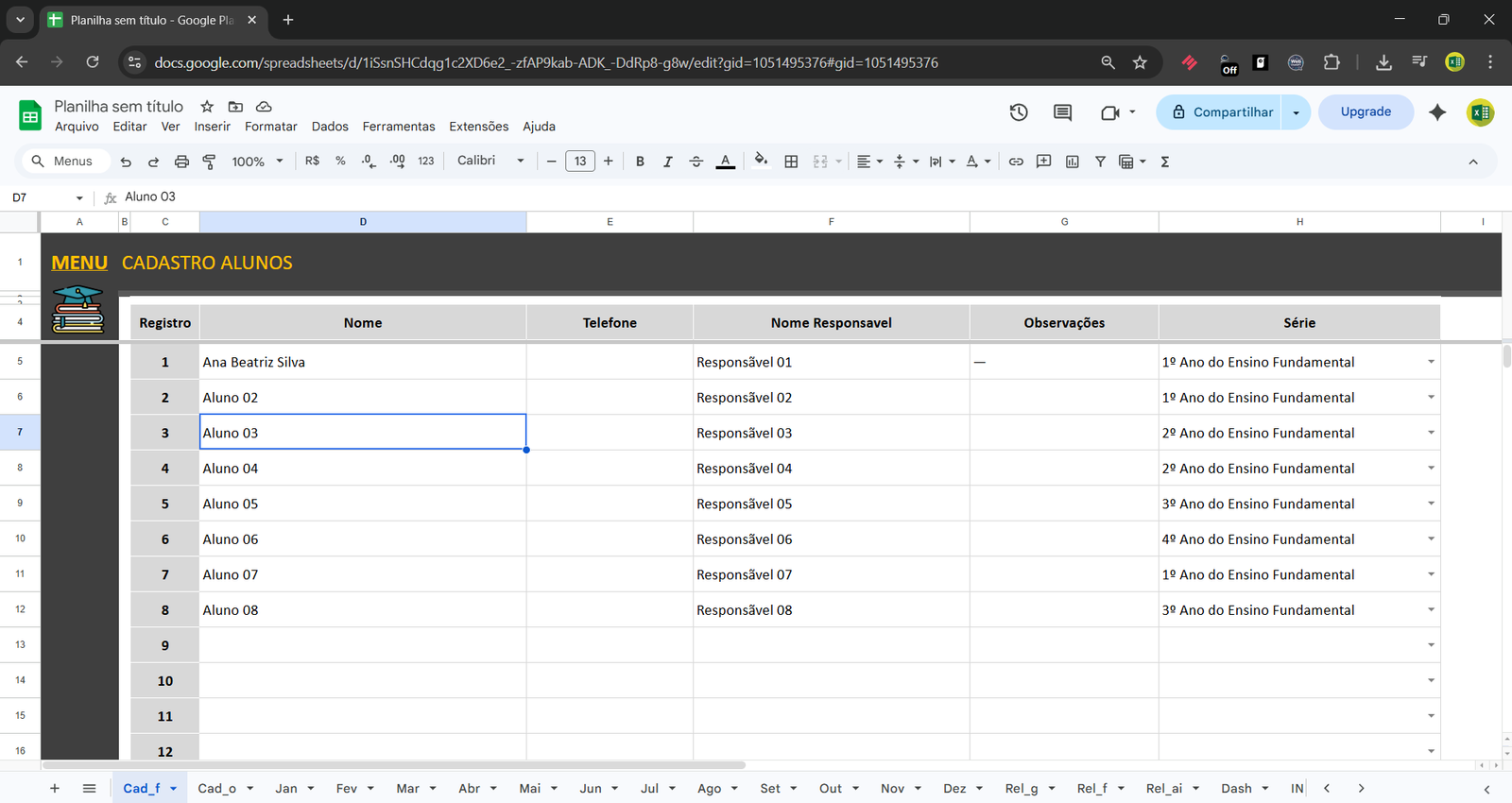The height and width of the screenshot is (803, 1512).
Task: Open the fill color bucket tool
Action: point(761,161)
